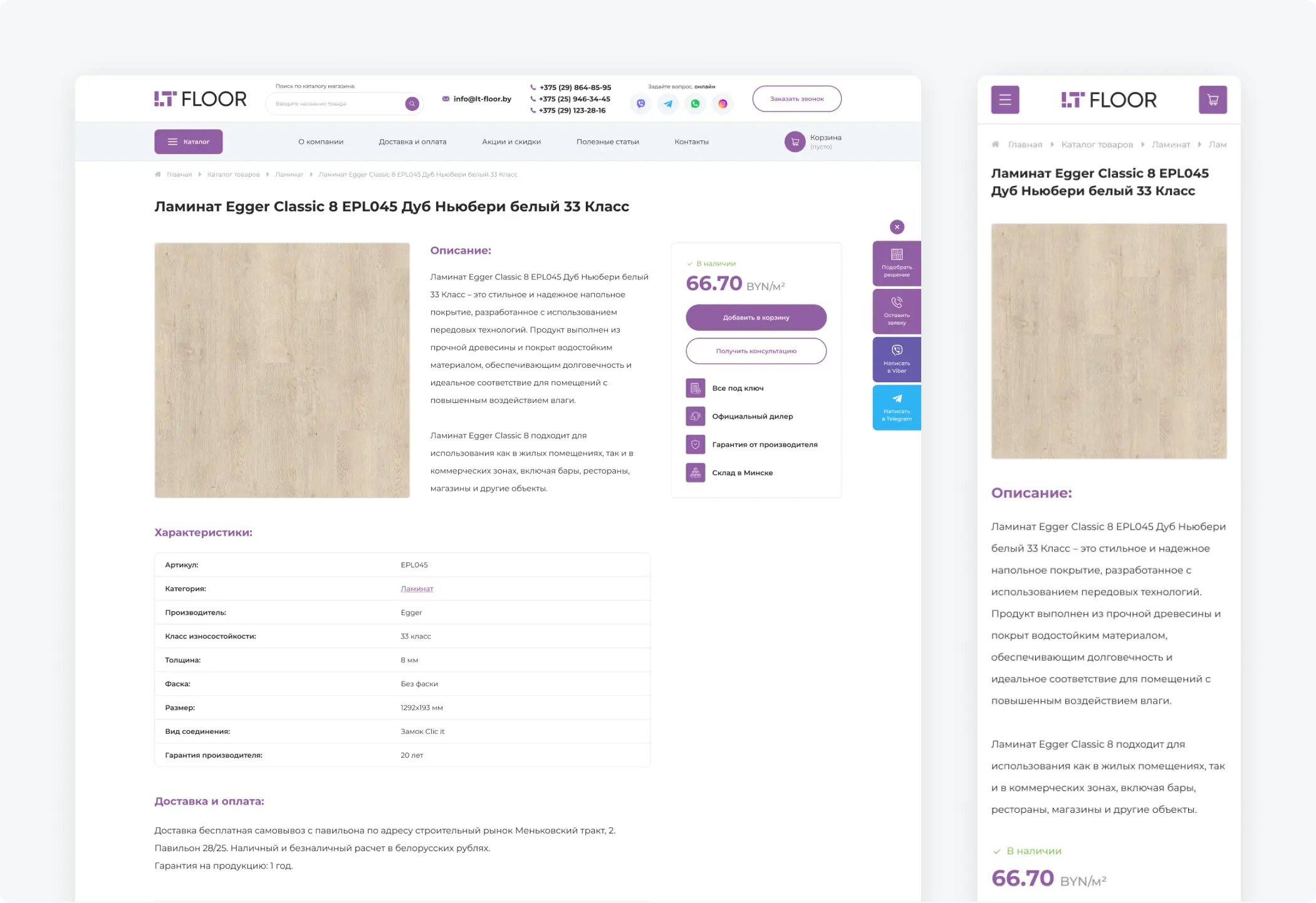1316x903 pixels.
Task: Close the floating side widget panel
Action: tap(897, 227)
